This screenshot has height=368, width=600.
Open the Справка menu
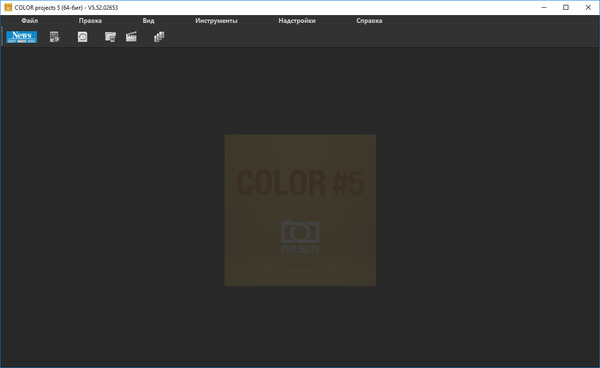tap(369, 21)
